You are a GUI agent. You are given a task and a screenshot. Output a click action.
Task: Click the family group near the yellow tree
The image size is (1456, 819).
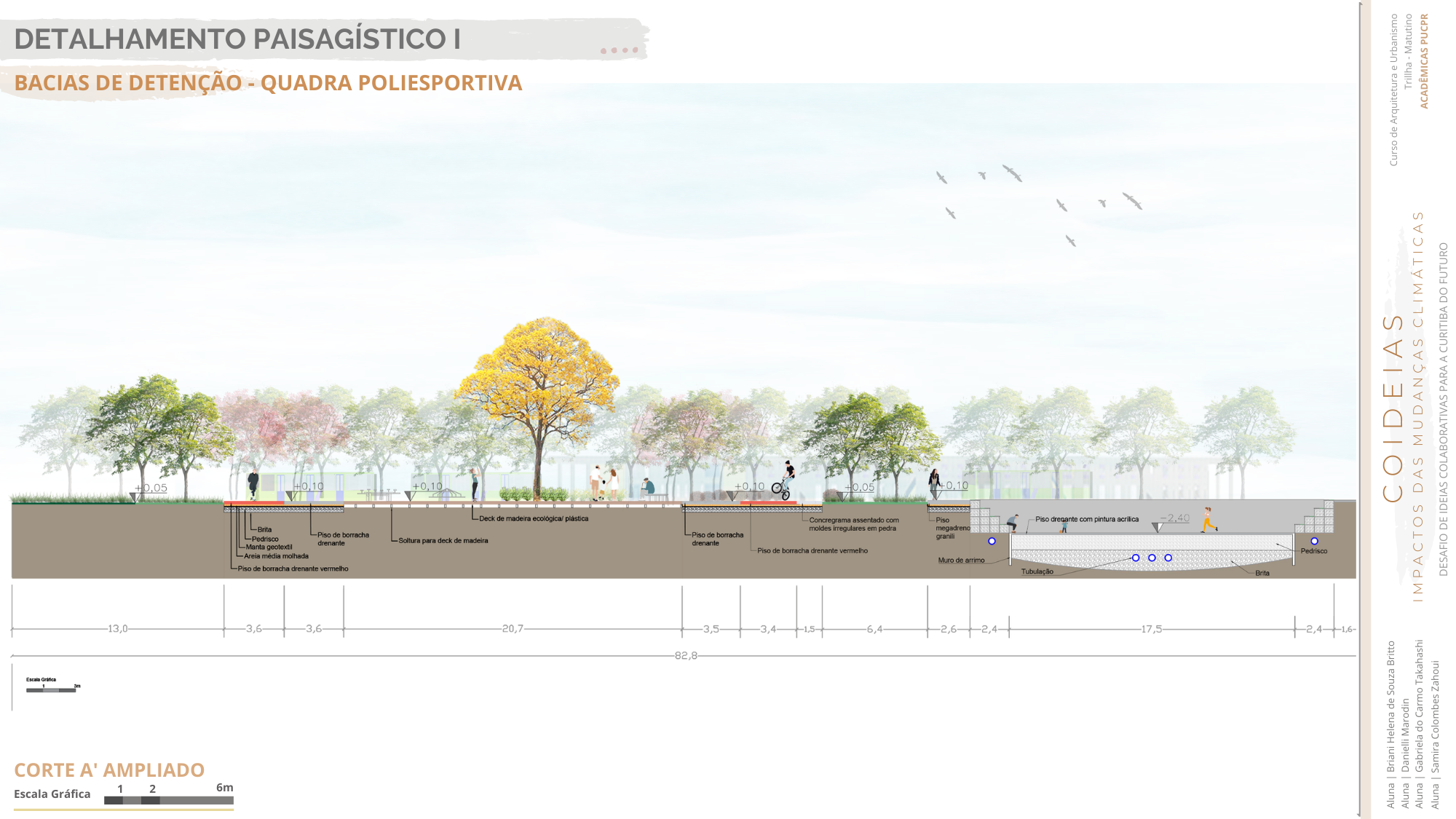click(604, 483)
